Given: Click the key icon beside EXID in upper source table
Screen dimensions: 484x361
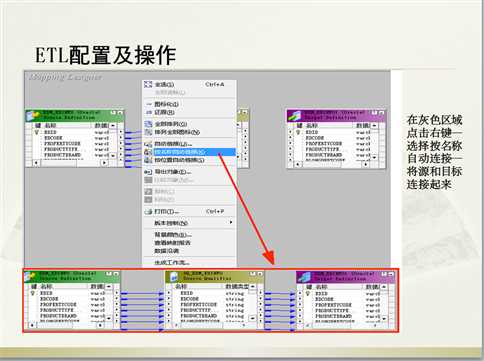Looking at the screenshot, I should click(x=37, y=132).
